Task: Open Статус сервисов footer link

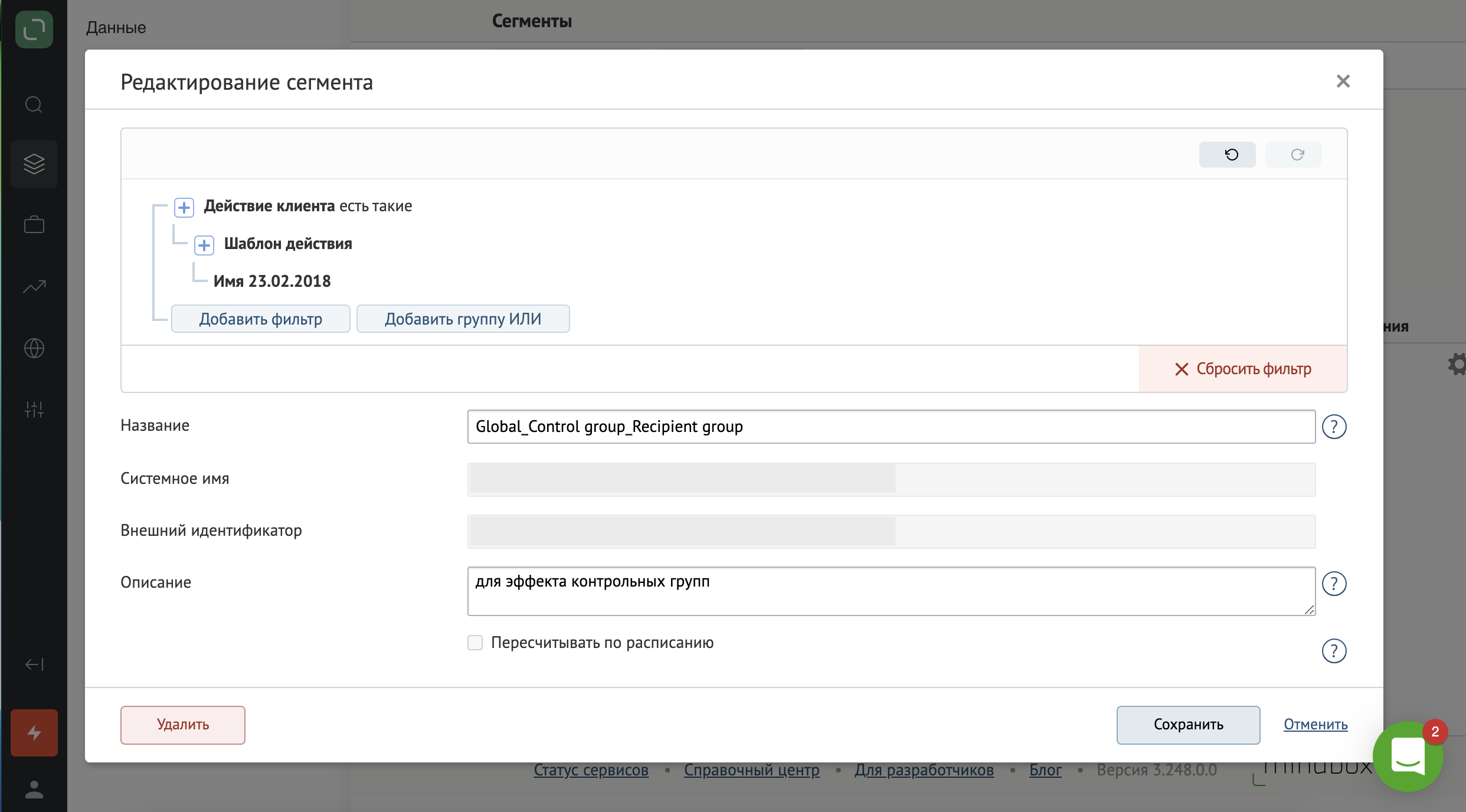Action: coord(591,770)
